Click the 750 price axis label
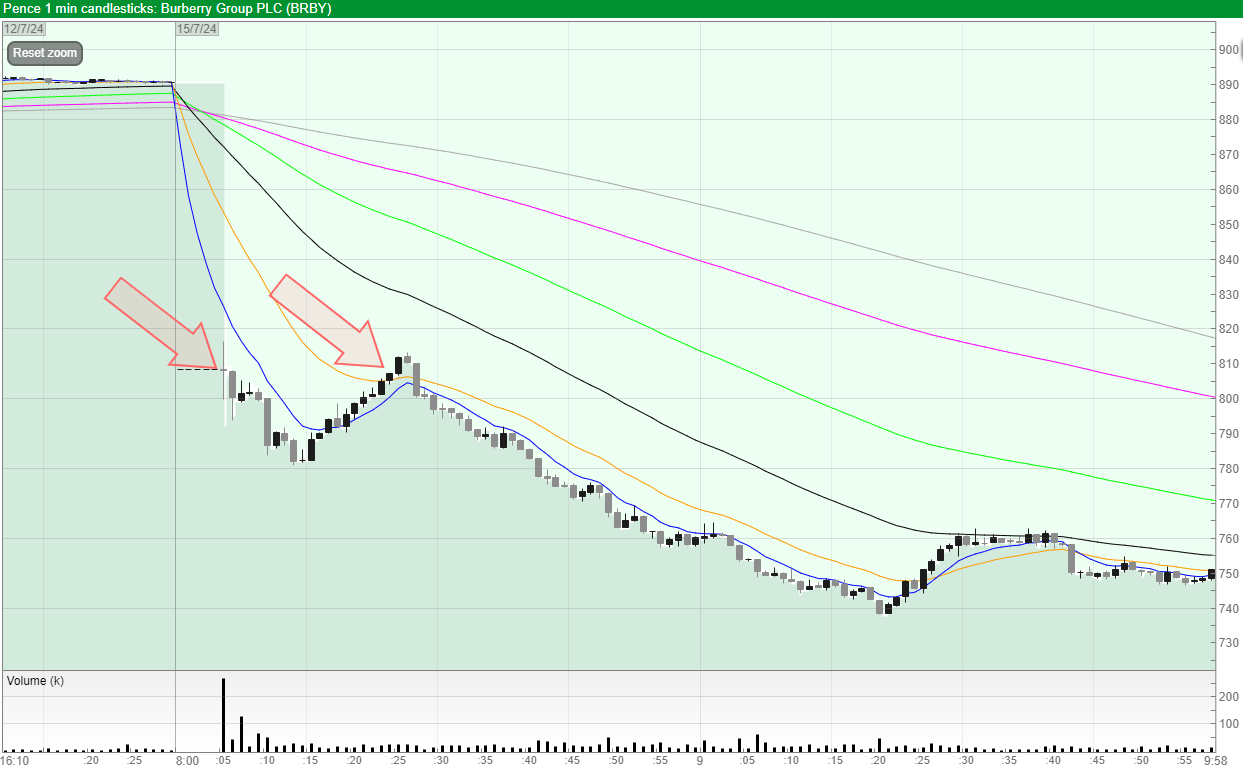The height and width of the screenshot is (765, 1243). (1228, 574)
